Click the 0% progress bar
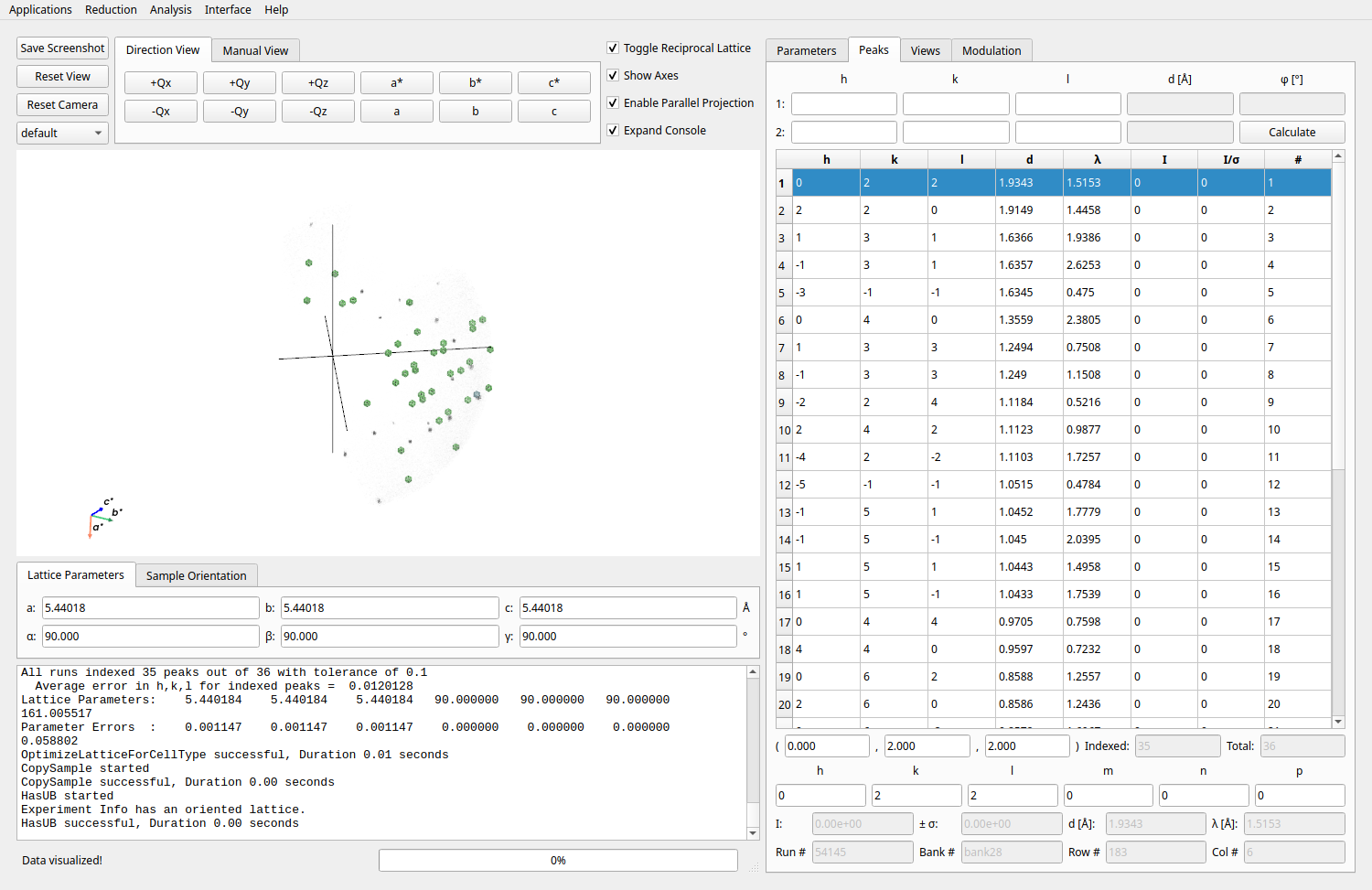Viewport: 1372px width, 890px height. (x=558, y=861)
